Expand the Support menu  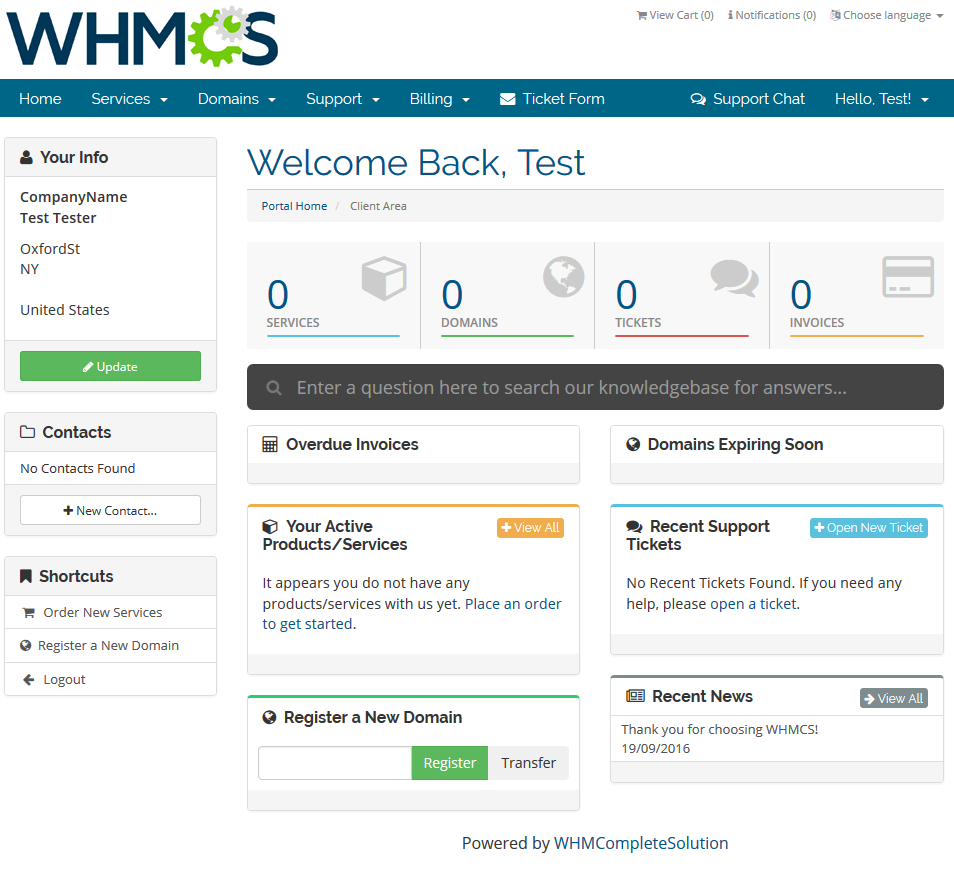(x=343, y=99)
